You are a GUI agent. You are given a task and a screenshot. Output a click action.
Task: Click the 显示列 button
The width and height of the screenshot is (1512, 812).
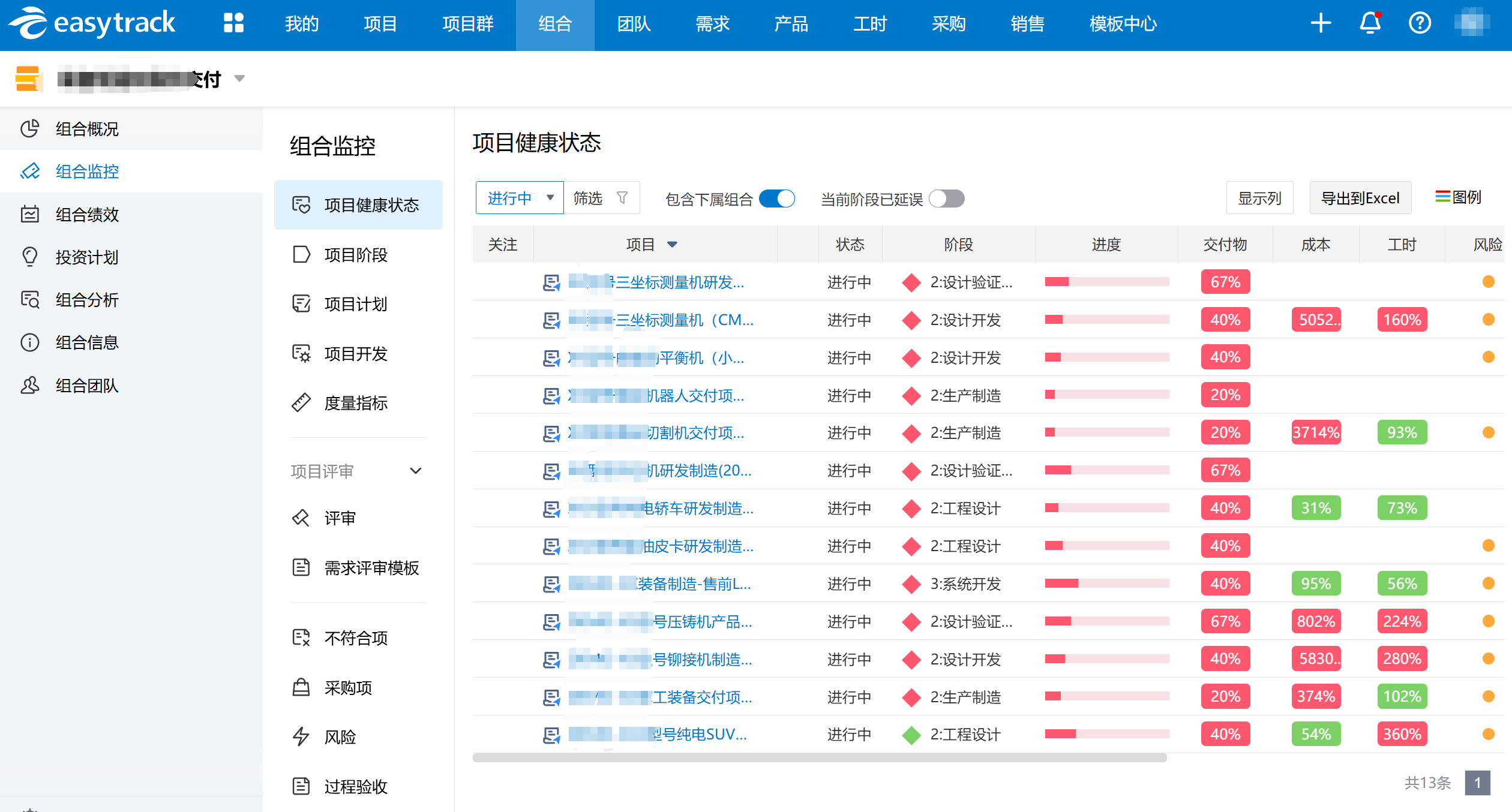click(x=1259, y=198)
